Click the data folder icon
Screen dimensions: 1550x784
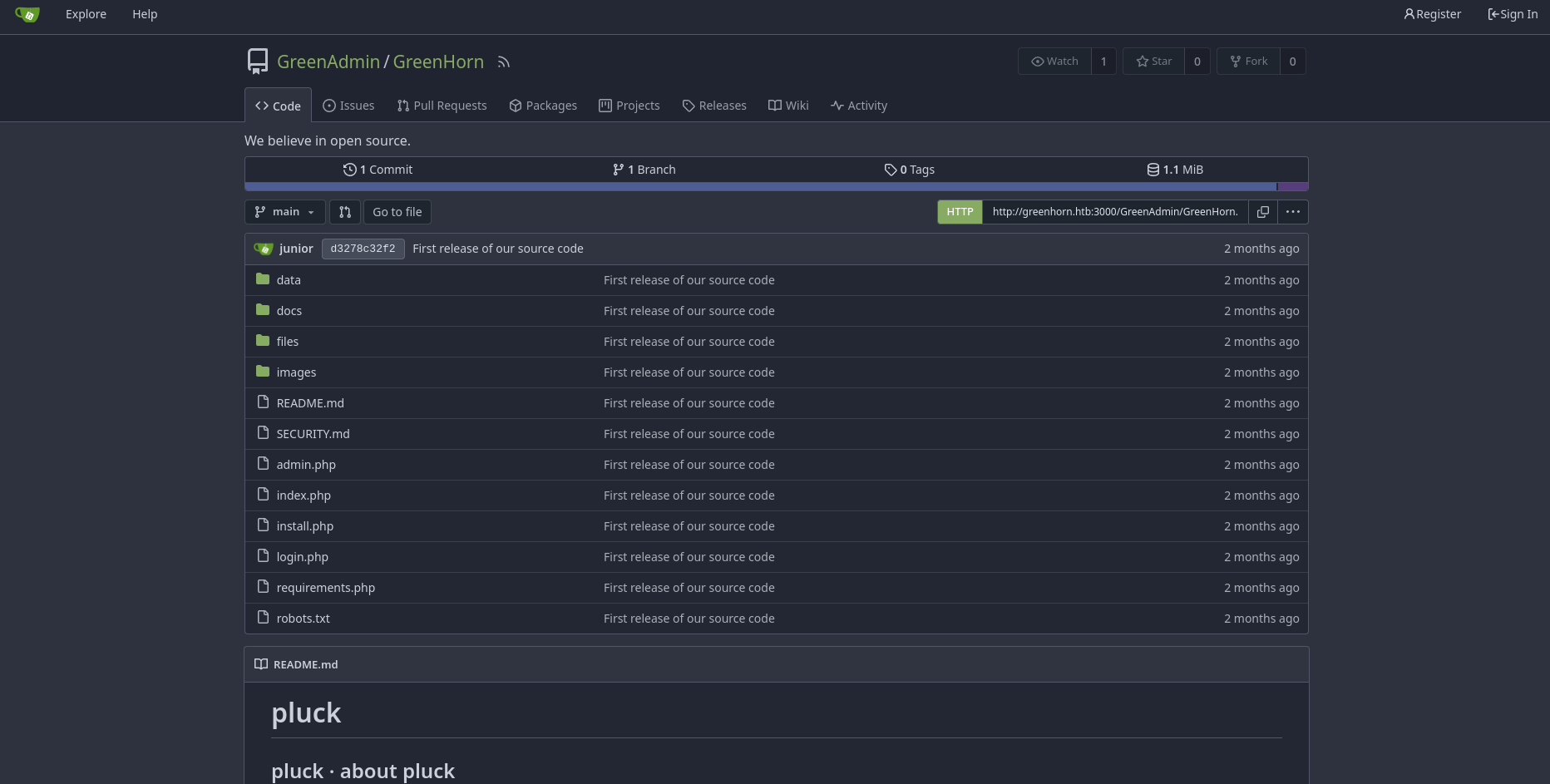coord(263,279)
